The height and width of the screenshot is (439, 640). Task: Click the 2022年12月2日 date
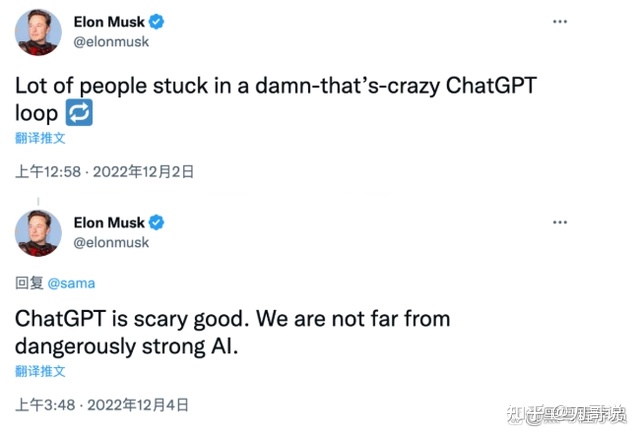tap(143, 172)
